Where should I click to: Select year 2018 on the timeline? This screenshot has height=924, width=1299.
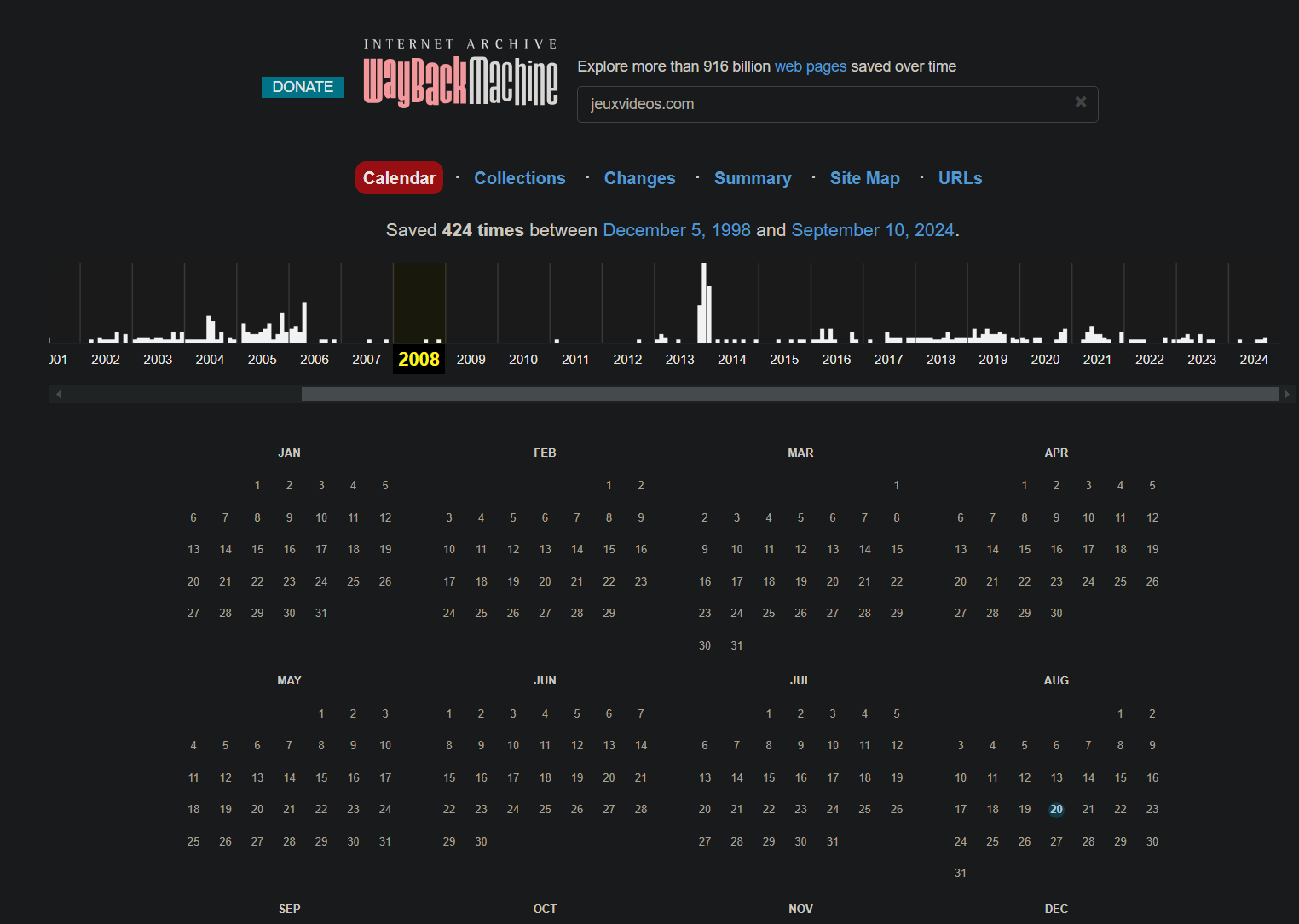click(x=941, y=360)
